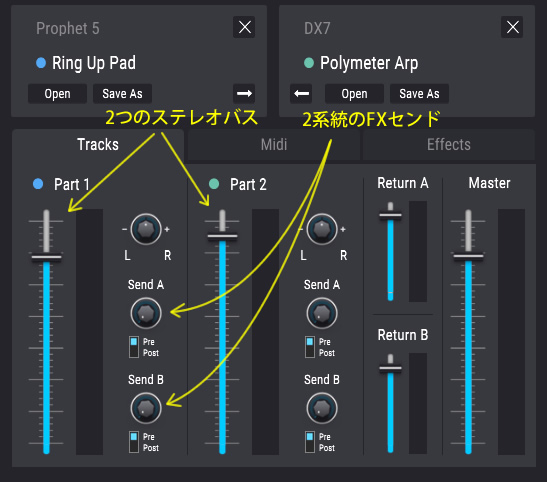Click the Part 2 track label

tap(248, 184)
